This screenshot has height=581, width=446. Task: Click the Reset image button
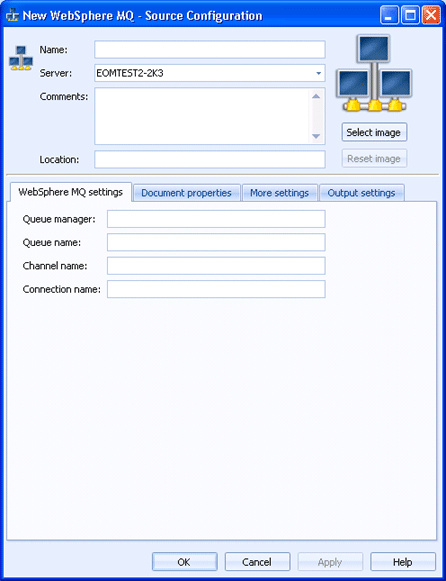click(x=374, y=159)
